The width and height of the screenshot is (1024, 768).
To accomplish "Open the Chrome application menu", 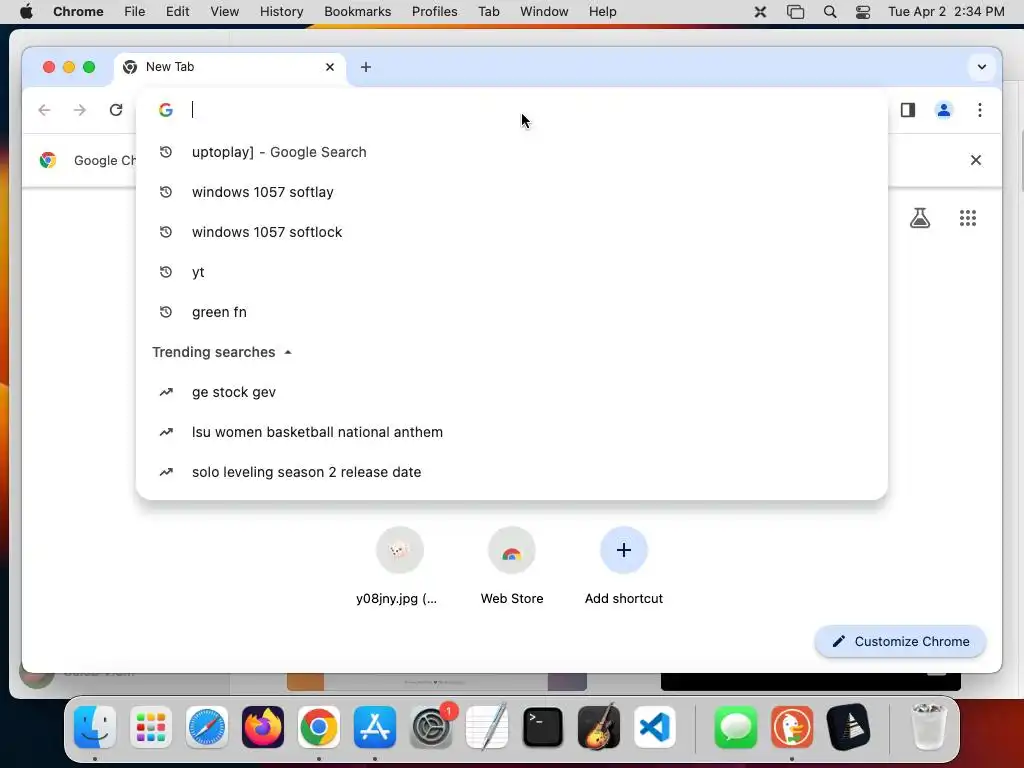I will click(x=78, y=12).
